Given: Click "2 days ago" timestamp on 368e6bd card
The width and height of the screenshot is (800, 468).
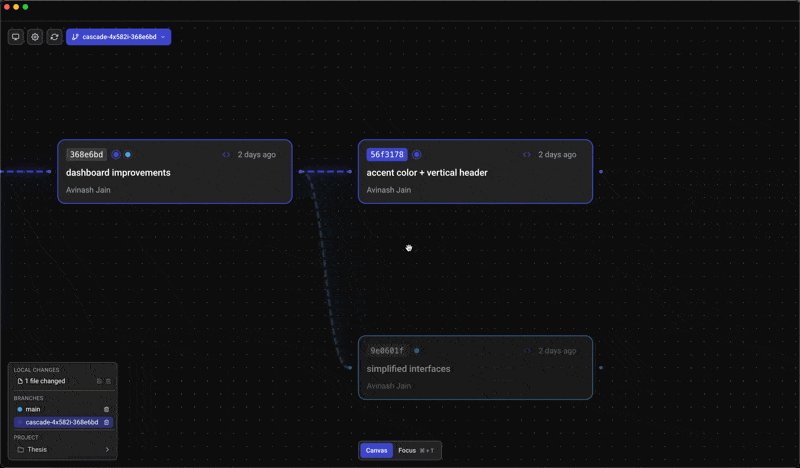Looking at the screenshot, I should point(257,155).
